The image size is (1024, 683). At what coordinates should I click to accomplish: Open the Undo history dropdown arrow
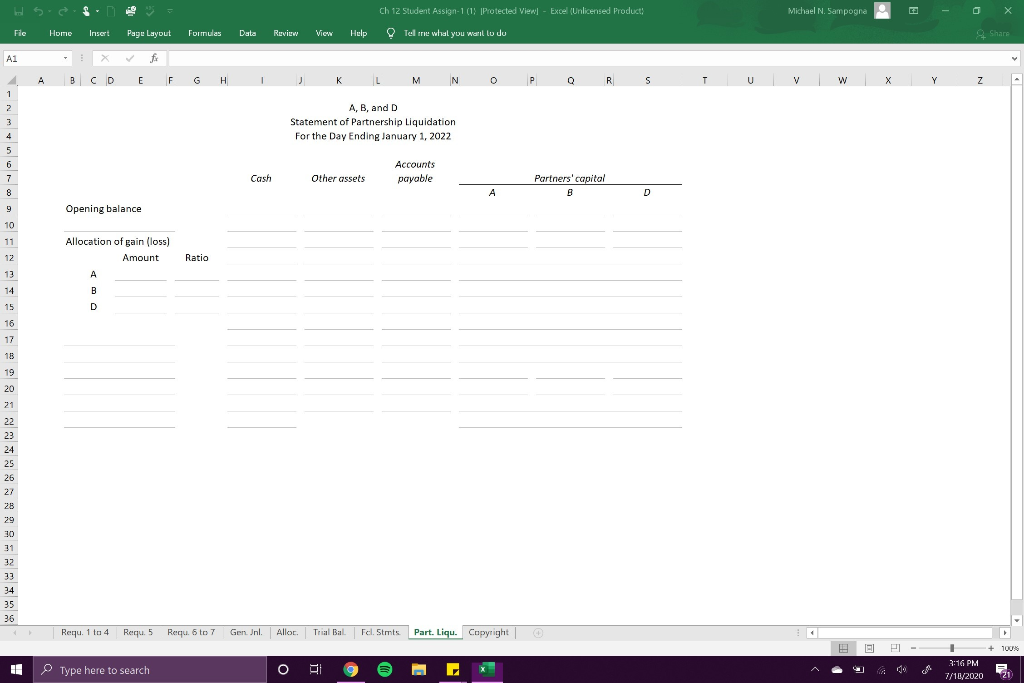49,11
